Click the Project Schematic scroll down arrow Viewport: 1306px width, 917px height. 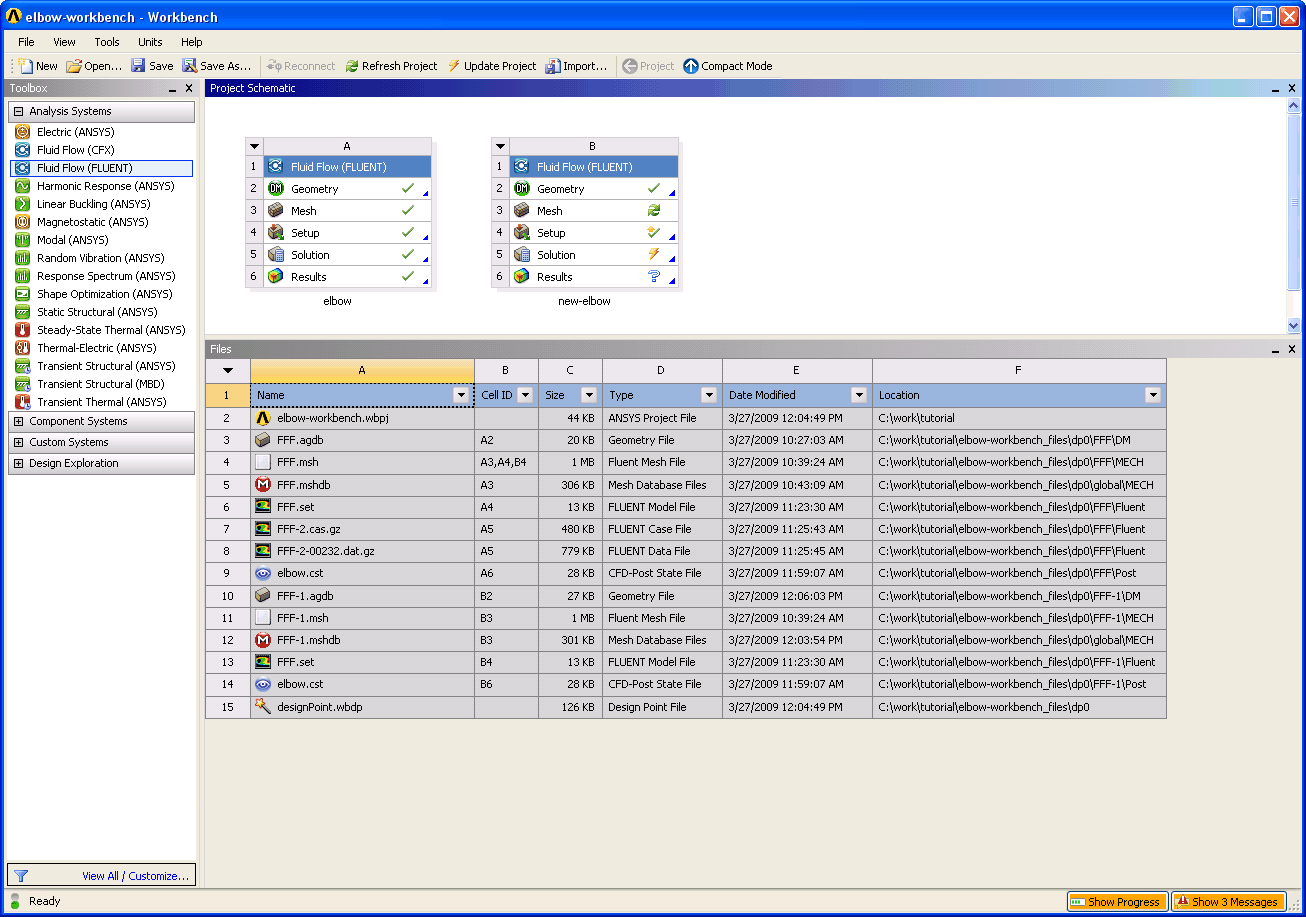tap(1293, 325)
